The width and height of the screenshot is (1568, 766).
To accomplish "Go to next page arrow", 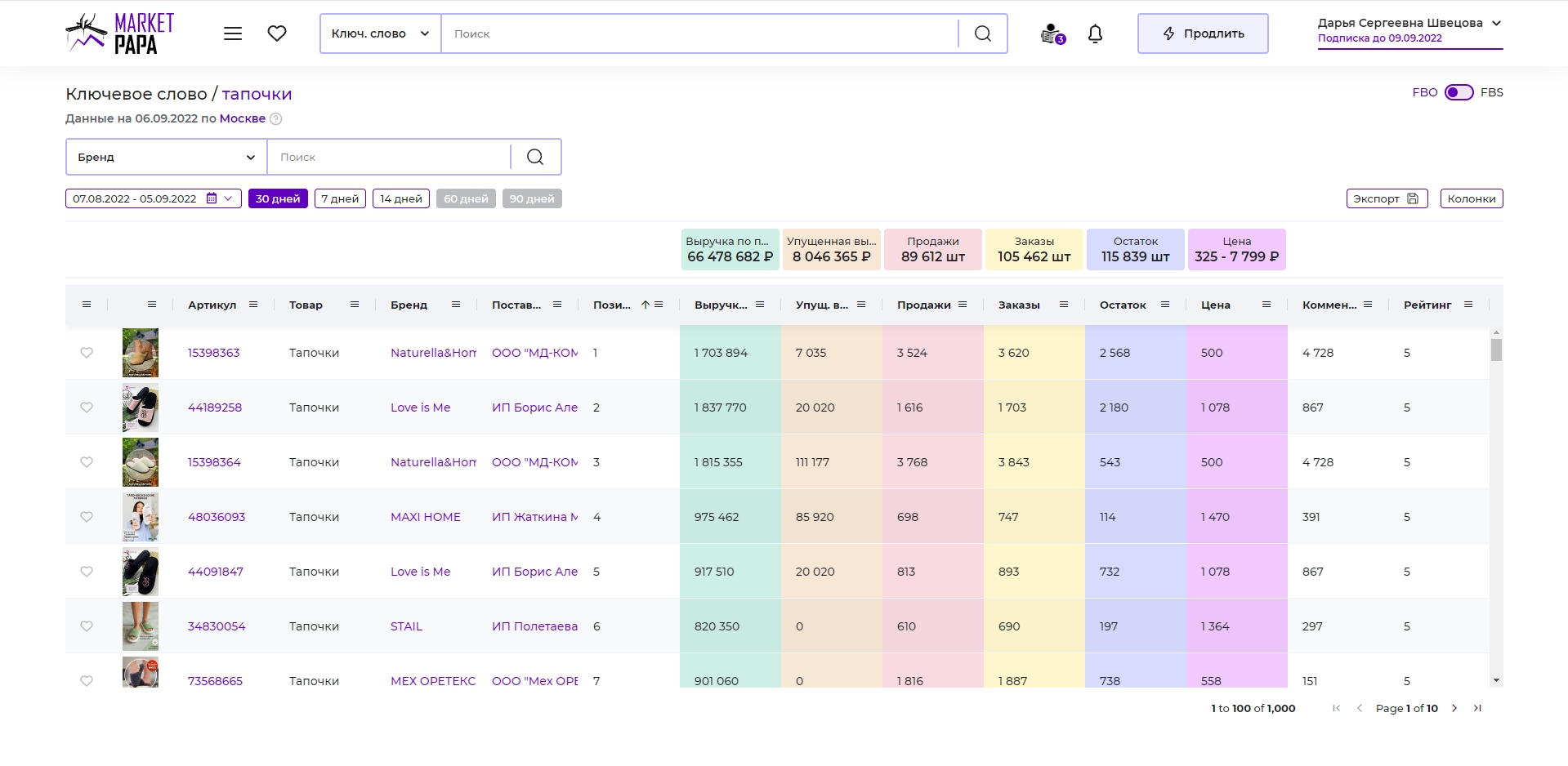I will [x=1454, y=708].
